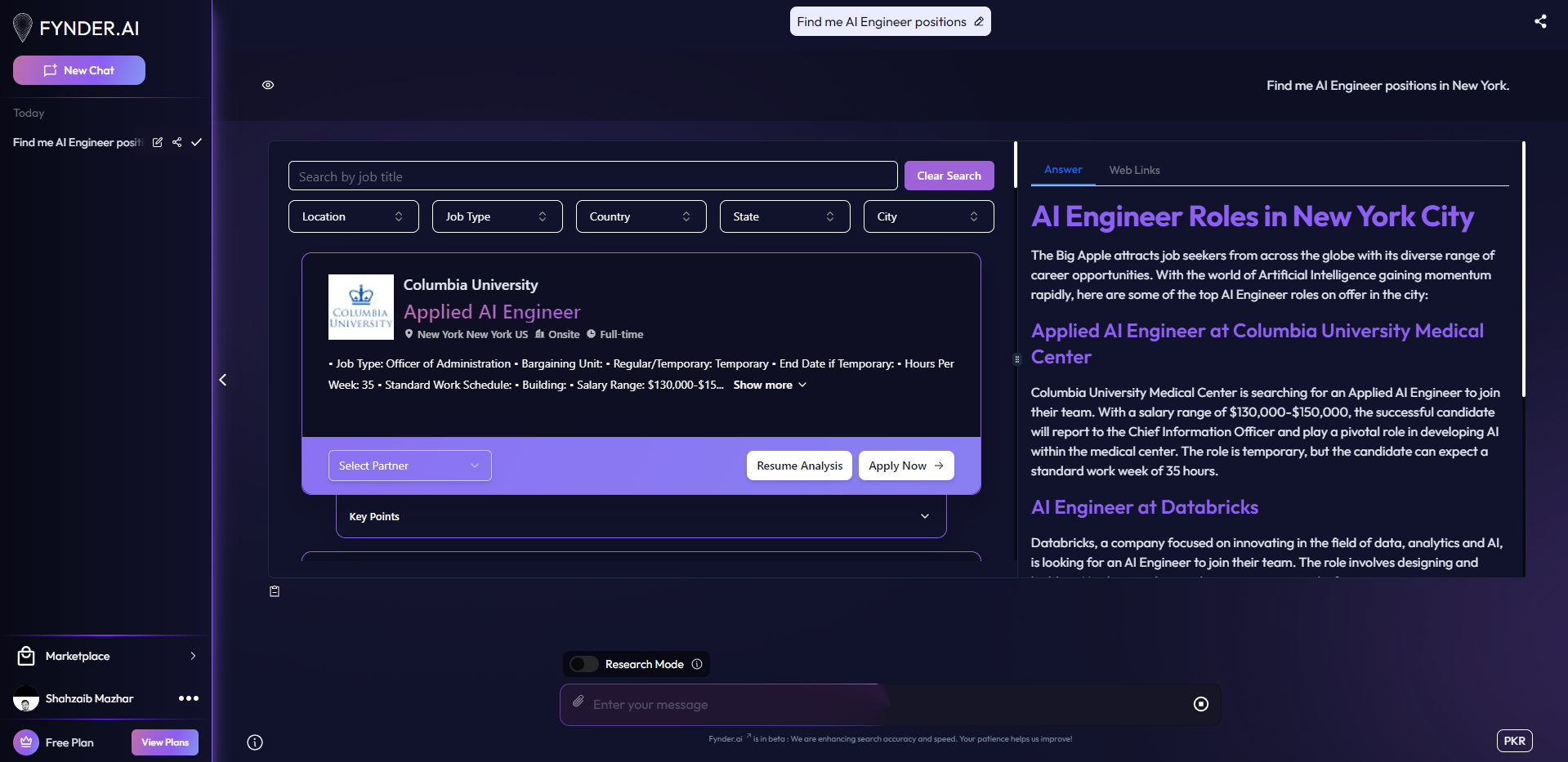This screenshot has width=1568, height=762.
Task: Expand job description with Show more
Action: 769,385
